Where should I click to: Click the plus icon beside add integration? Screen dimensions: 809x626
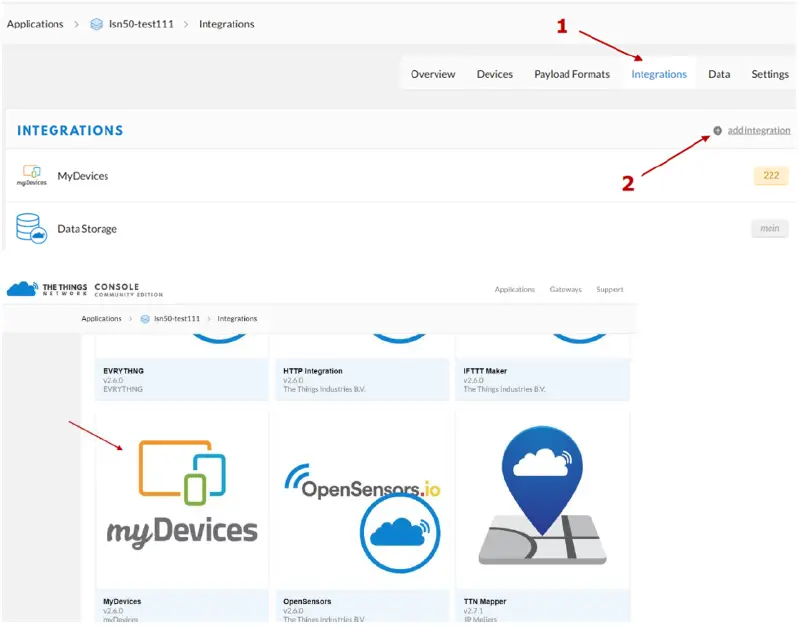[717, 131]
